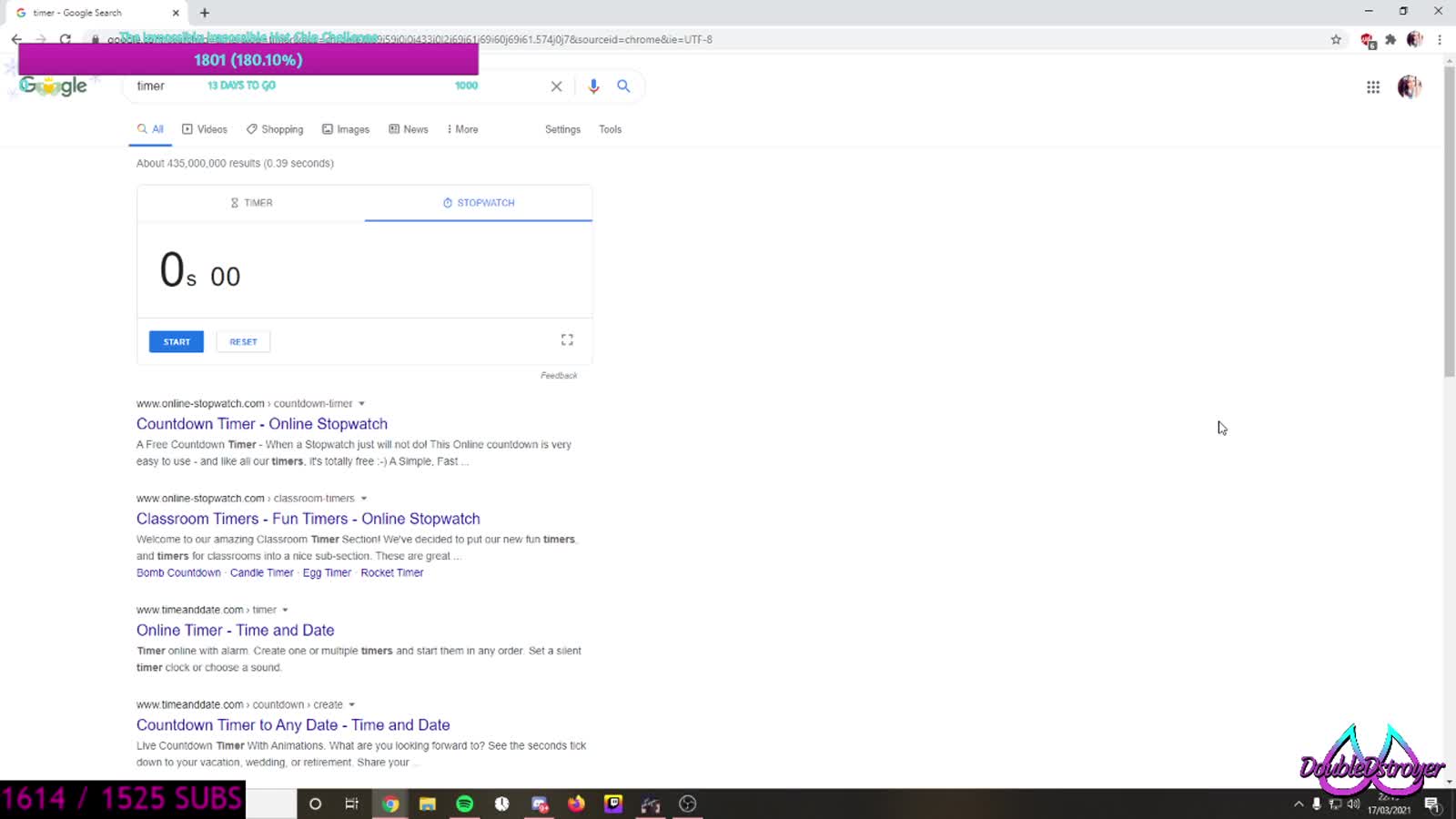Select the Images search tab

click(346, 129)
